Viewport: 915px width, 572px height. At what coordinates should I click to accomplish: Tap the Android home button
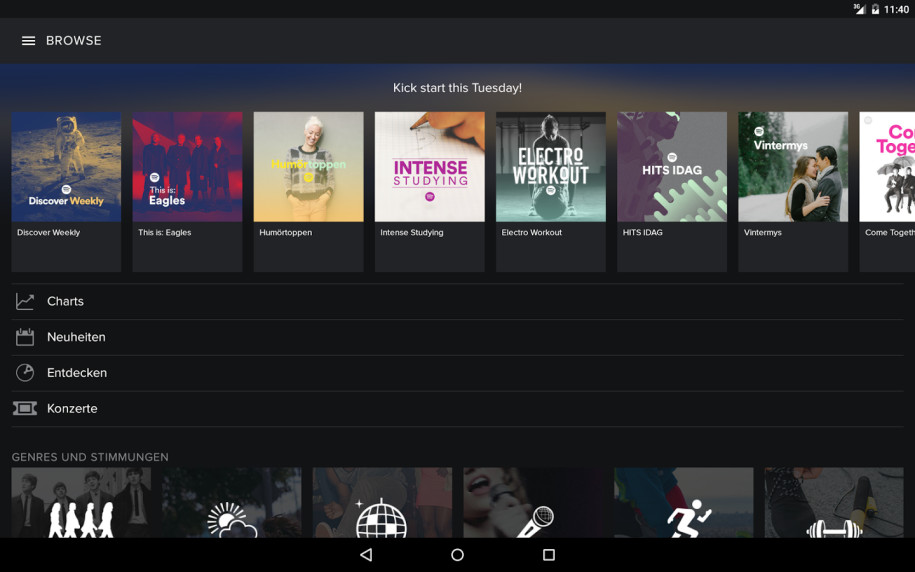458,554
